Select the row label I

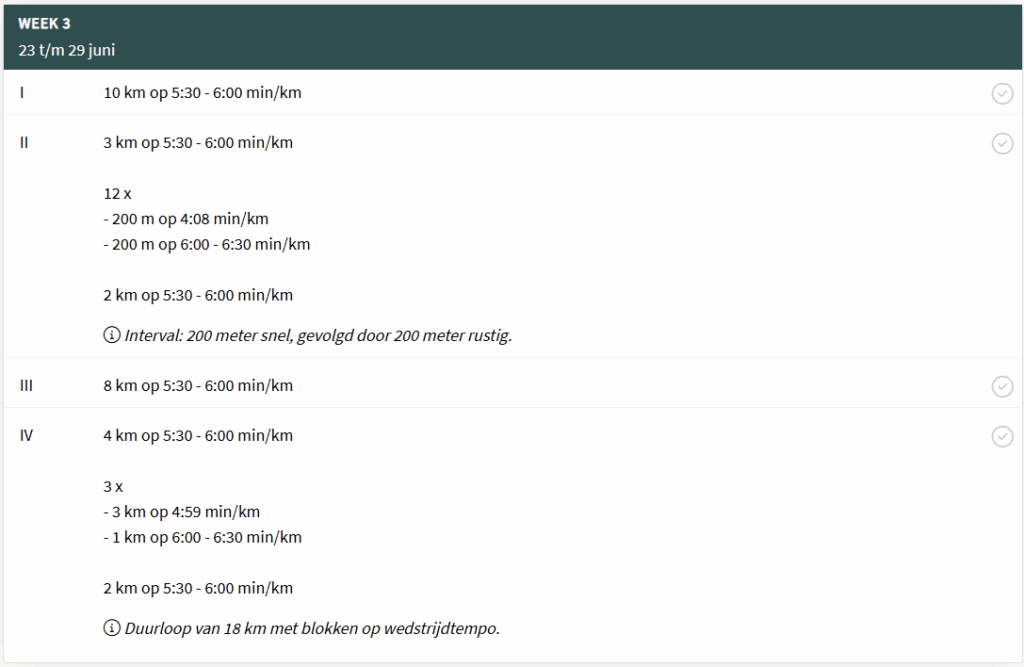tap(22, 93)
